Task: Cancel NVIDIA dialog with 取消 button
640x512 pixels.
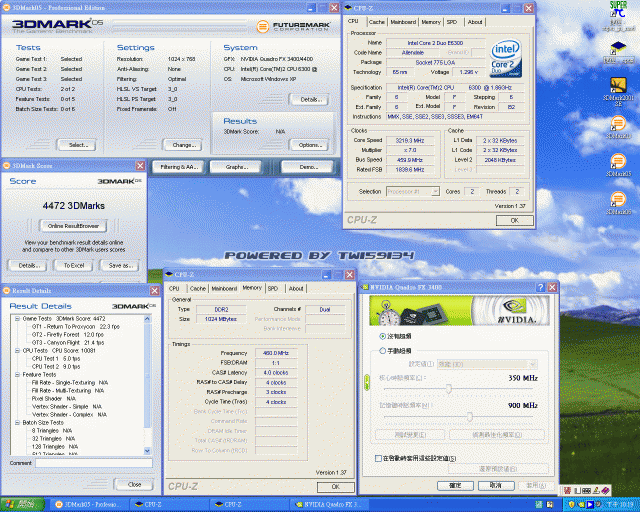Action: coord(496,485)
